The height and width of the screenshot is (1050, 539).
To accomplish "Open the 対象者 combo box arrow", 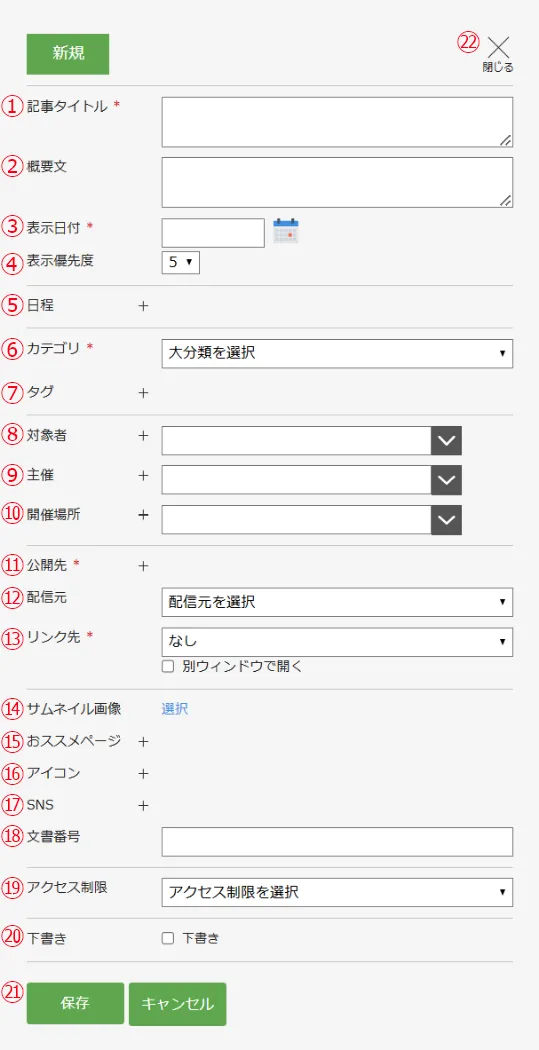I will tap(447, 441).
